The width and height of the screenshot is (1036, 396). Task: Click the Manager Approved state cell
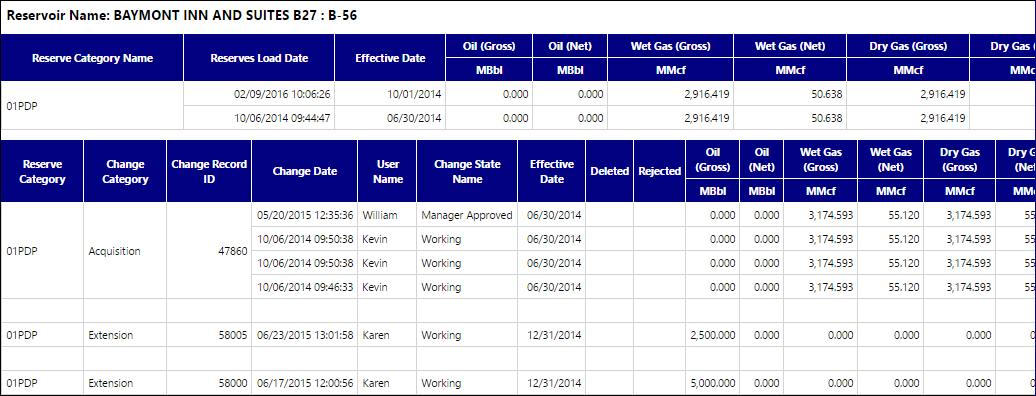tap(467, 215)
